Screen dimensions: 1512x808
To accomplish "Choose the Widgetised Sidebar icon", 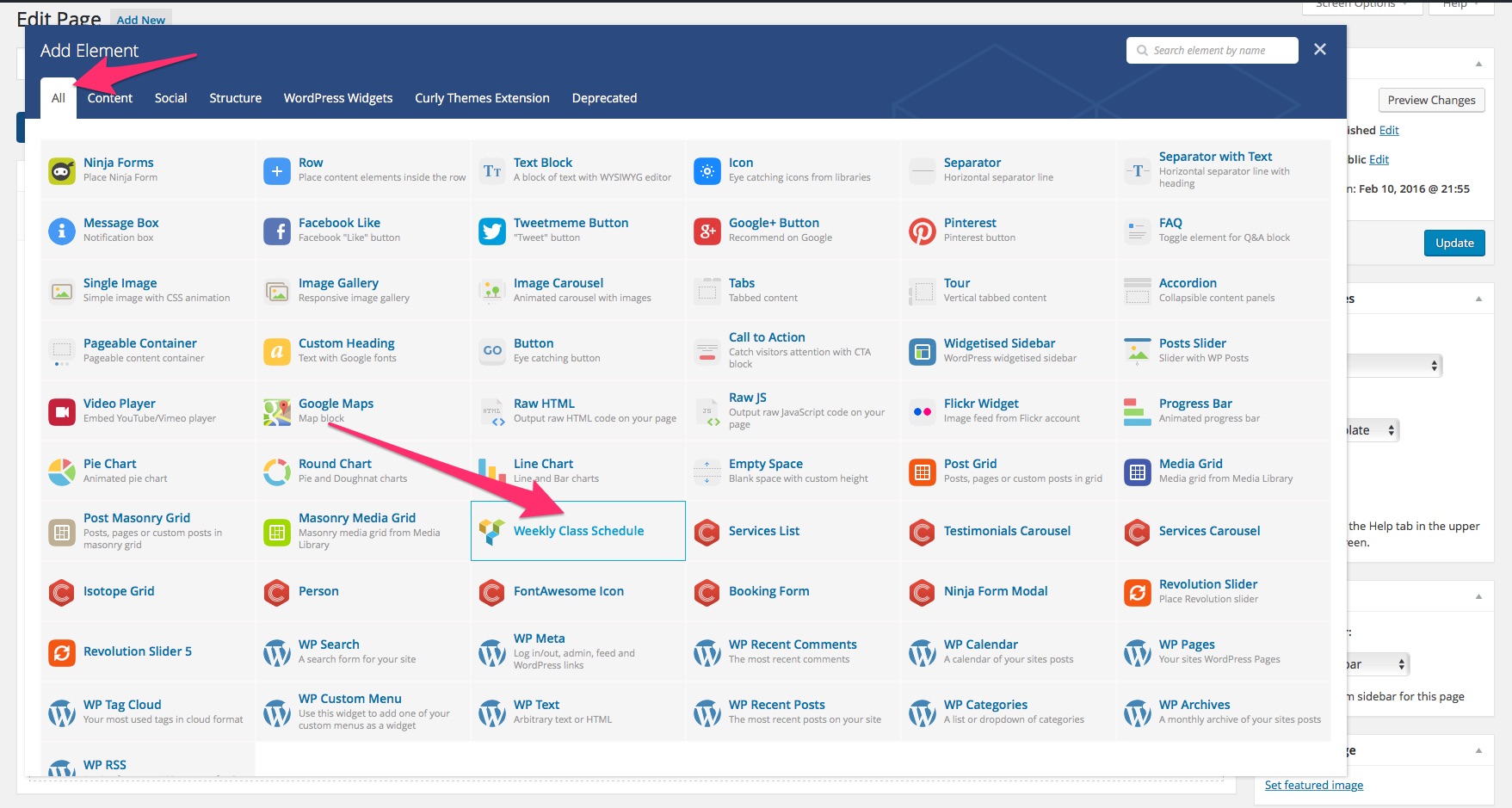I will [923, 352].
